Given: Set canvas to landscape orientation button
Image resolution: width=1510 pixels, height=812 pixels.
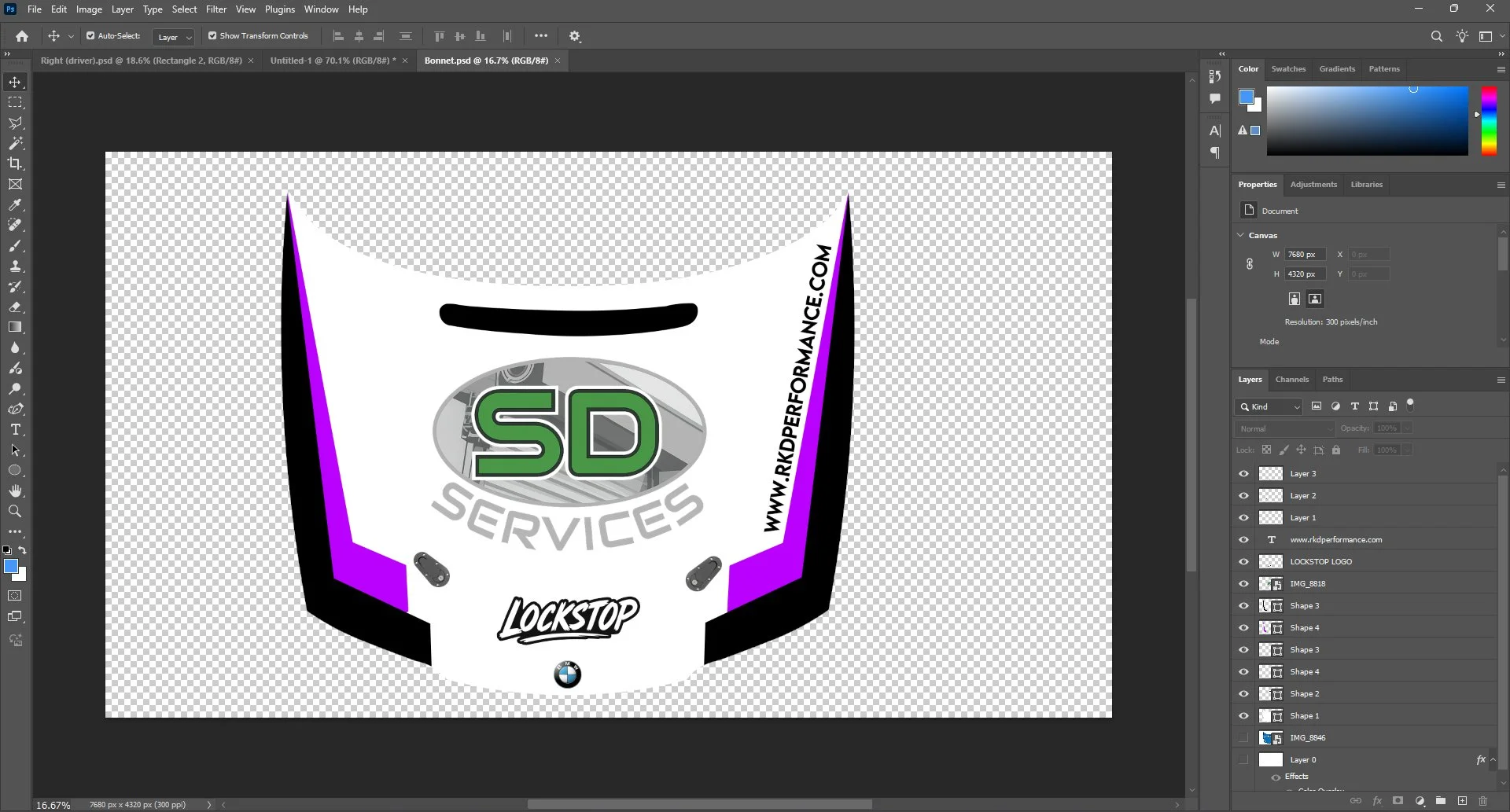Looking at the screenshot, I should (x=1315, y=299).
